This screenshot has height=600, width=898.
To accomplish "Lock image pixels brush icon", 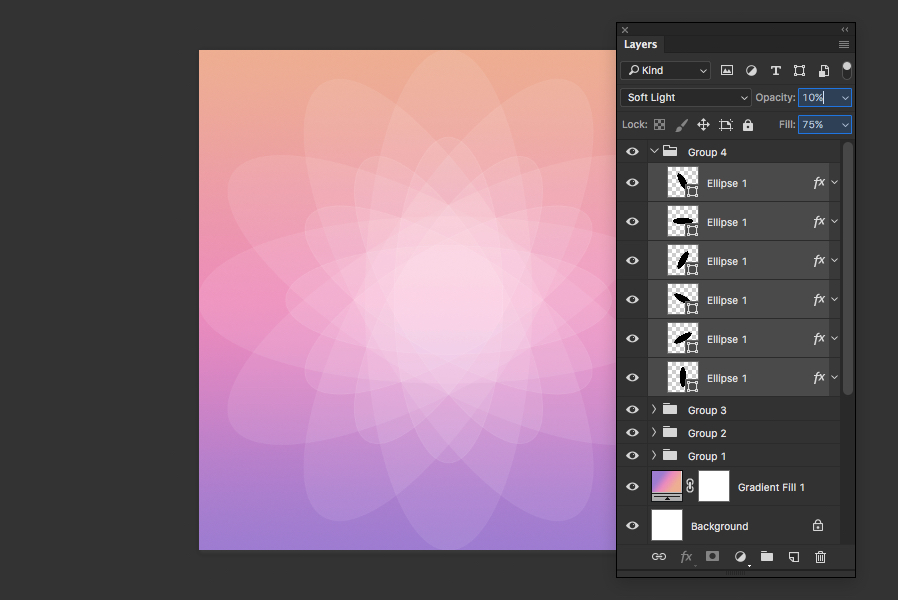I will tap(682, 125).
